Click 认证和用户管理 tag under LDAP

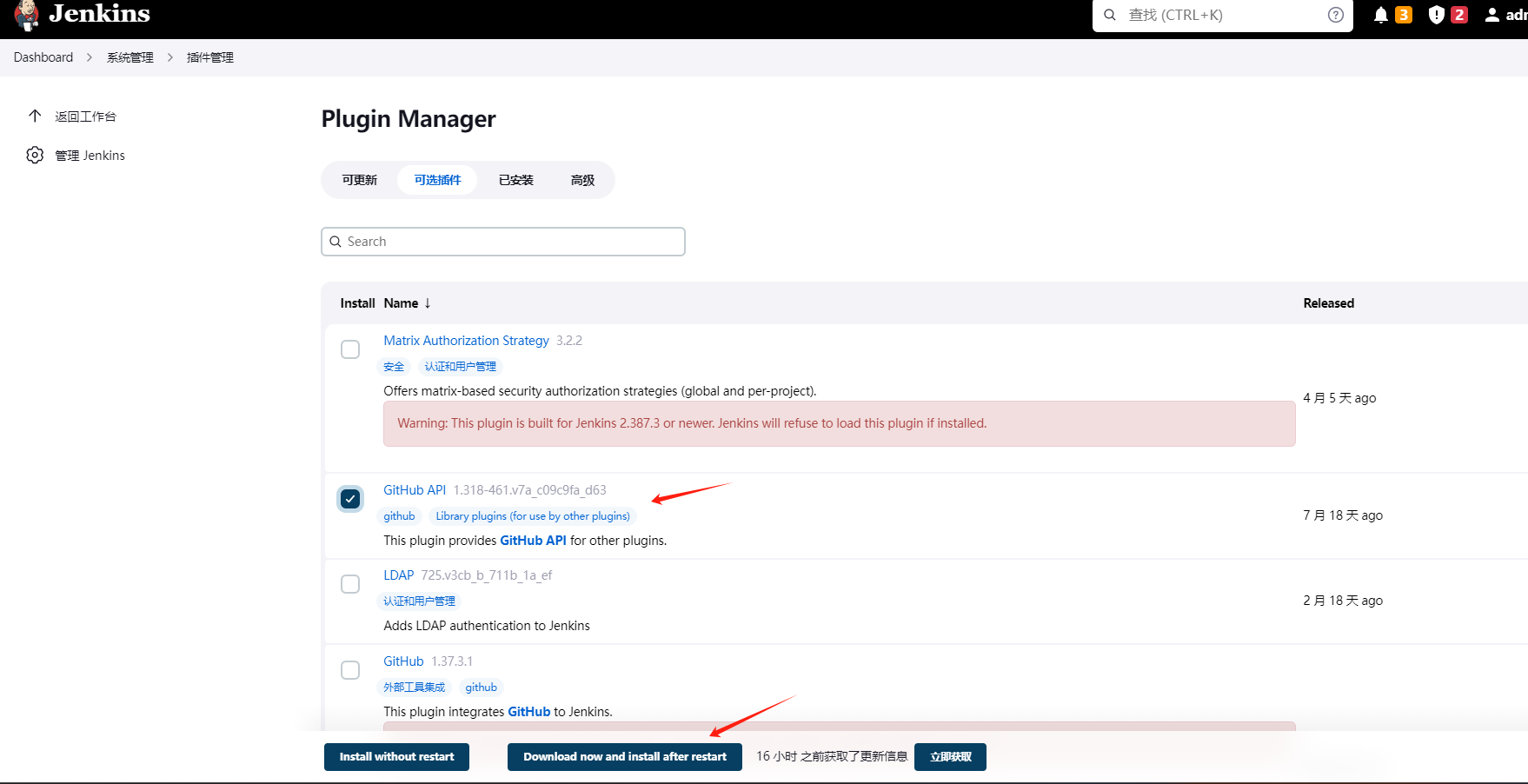pyautogui.click(x=419, y=601)
